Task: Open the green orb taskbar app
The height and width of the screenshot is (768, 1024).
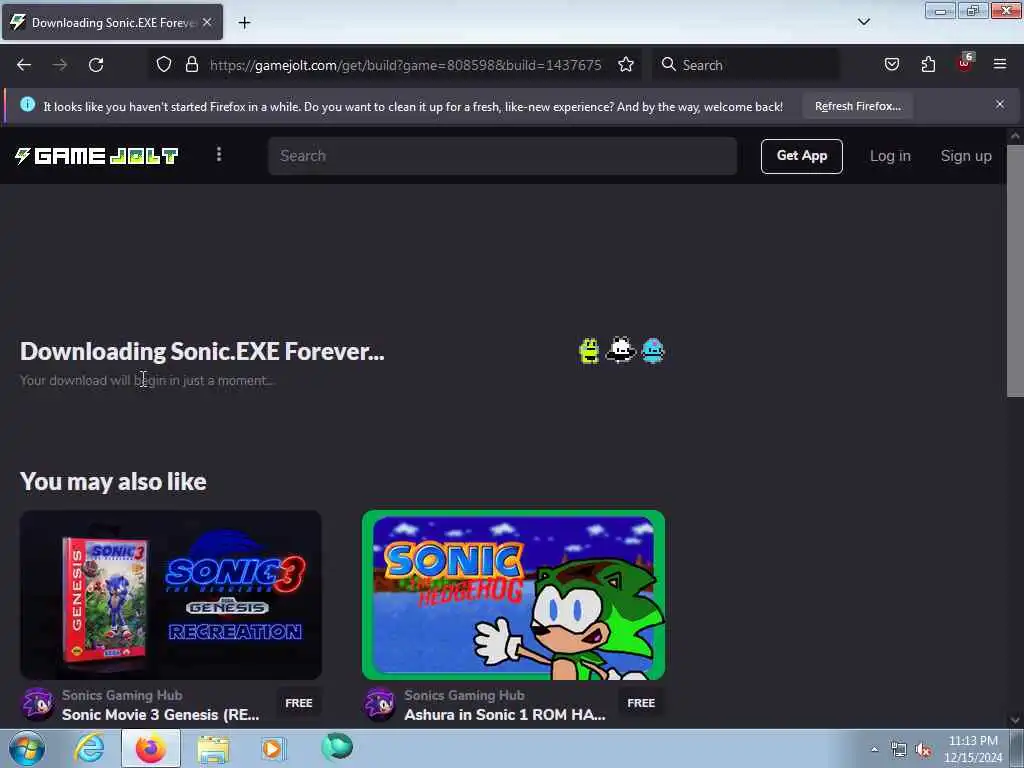Action: click(337, 747)
